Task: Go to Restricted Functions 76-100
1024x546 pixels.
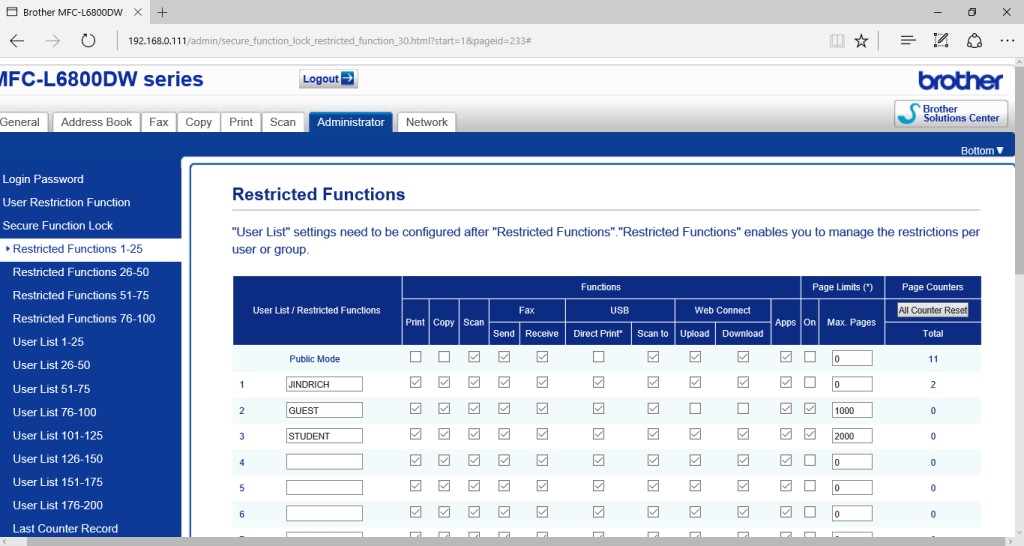Action: click(x=84, y=319)
